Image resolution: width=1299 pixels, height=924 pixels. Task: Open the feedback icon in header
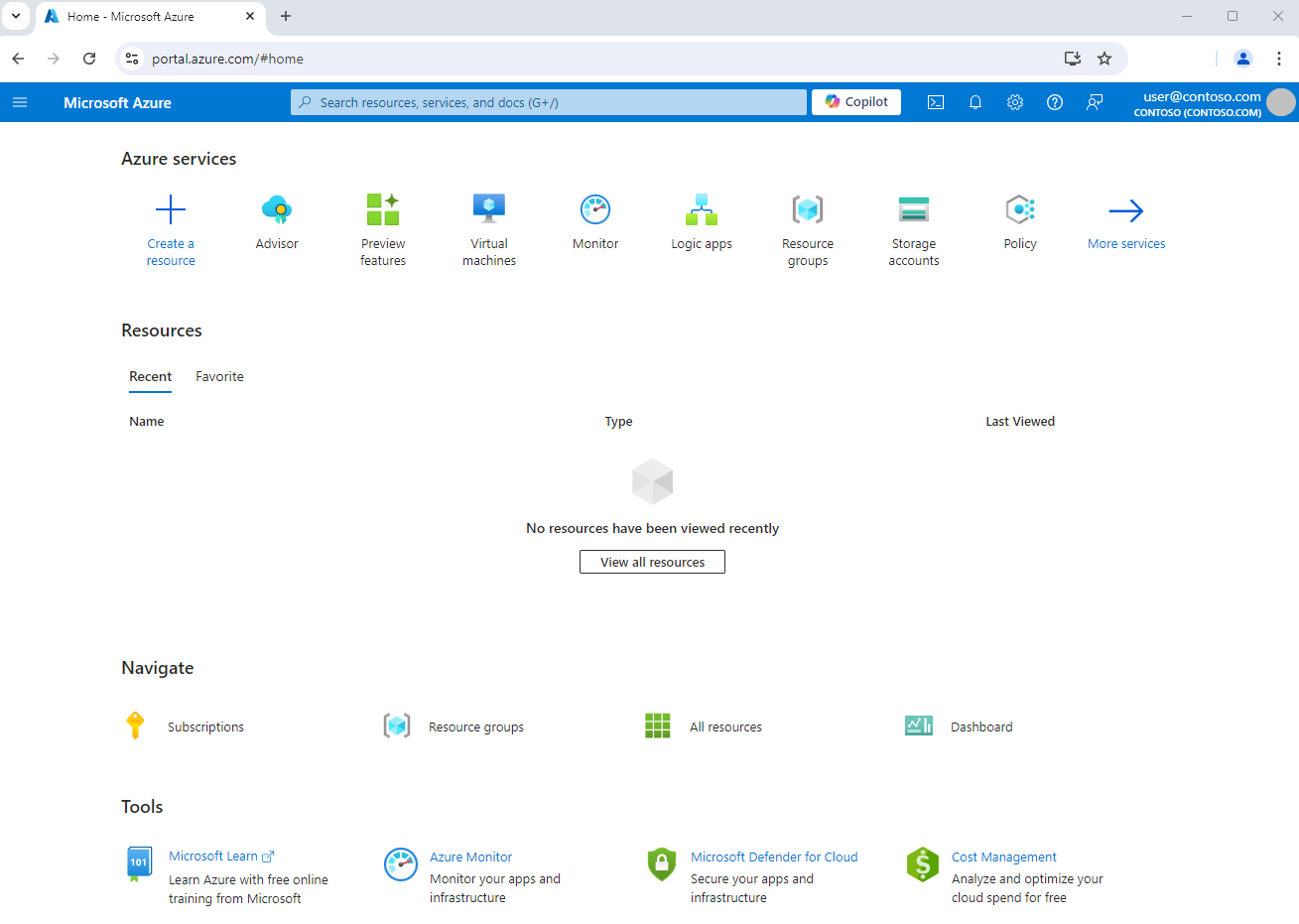pyautogui.click(x=1095, y=102)
